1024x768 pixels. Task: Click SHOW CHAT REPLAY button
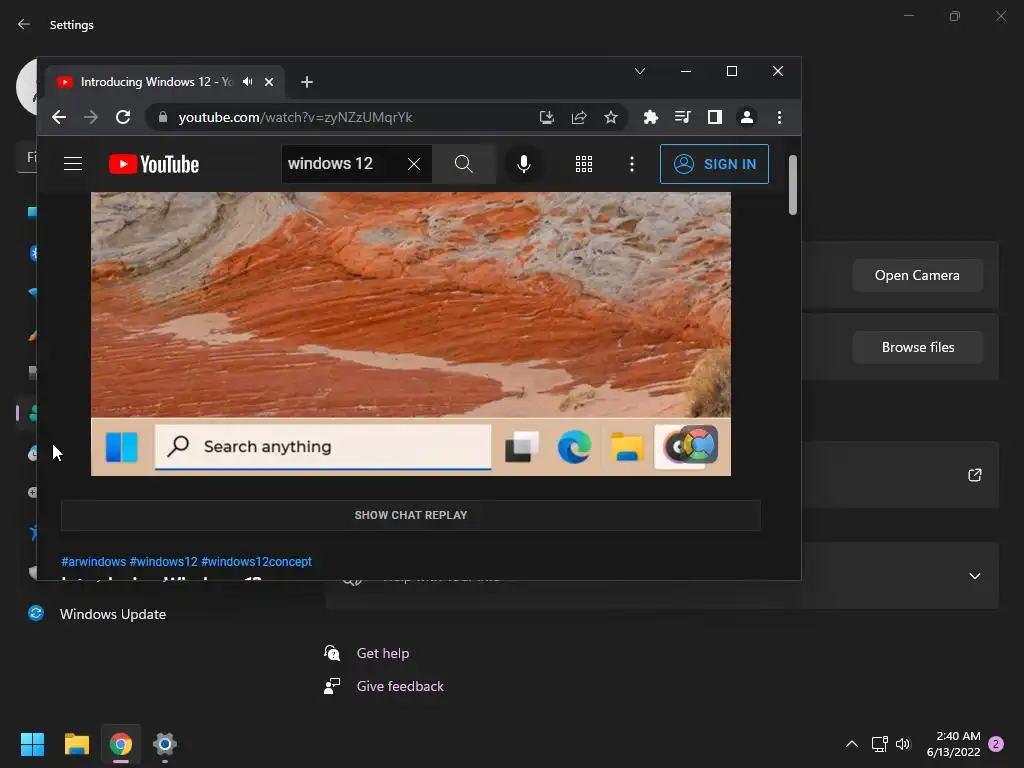411,515
